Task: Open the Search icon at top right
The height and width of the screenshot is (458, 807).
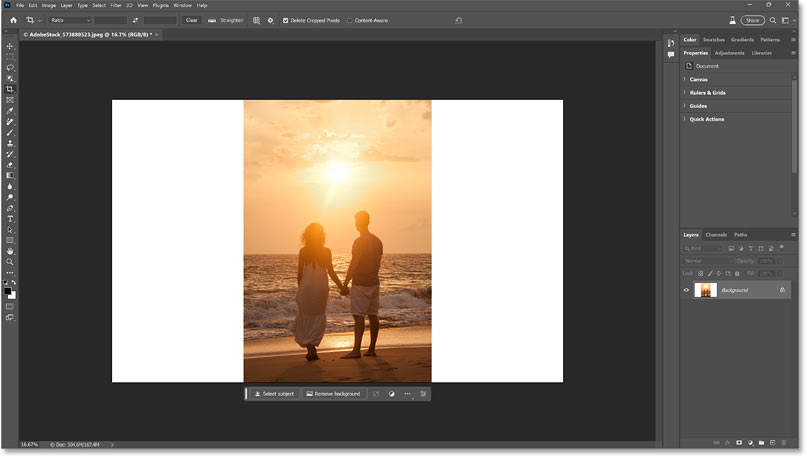Action: (773, 20)
